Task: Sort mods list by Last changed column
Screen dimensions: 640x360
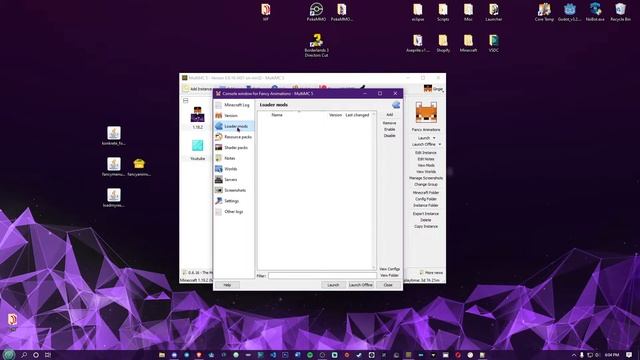Action: [357, 115]
